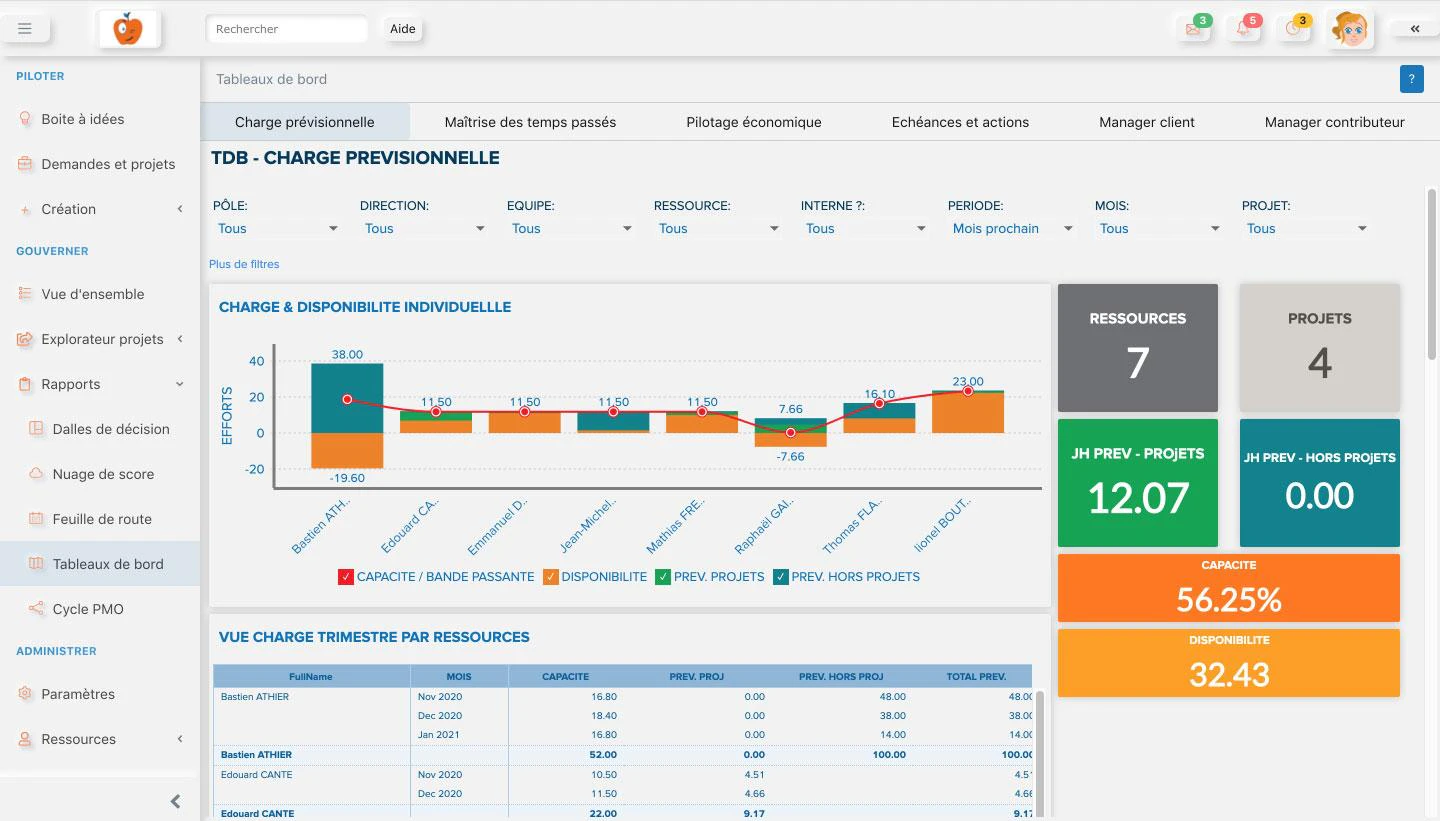Switch to the Manager client tab
Viewport: 1440px width, 821px height.
(x=1147, y=122)
